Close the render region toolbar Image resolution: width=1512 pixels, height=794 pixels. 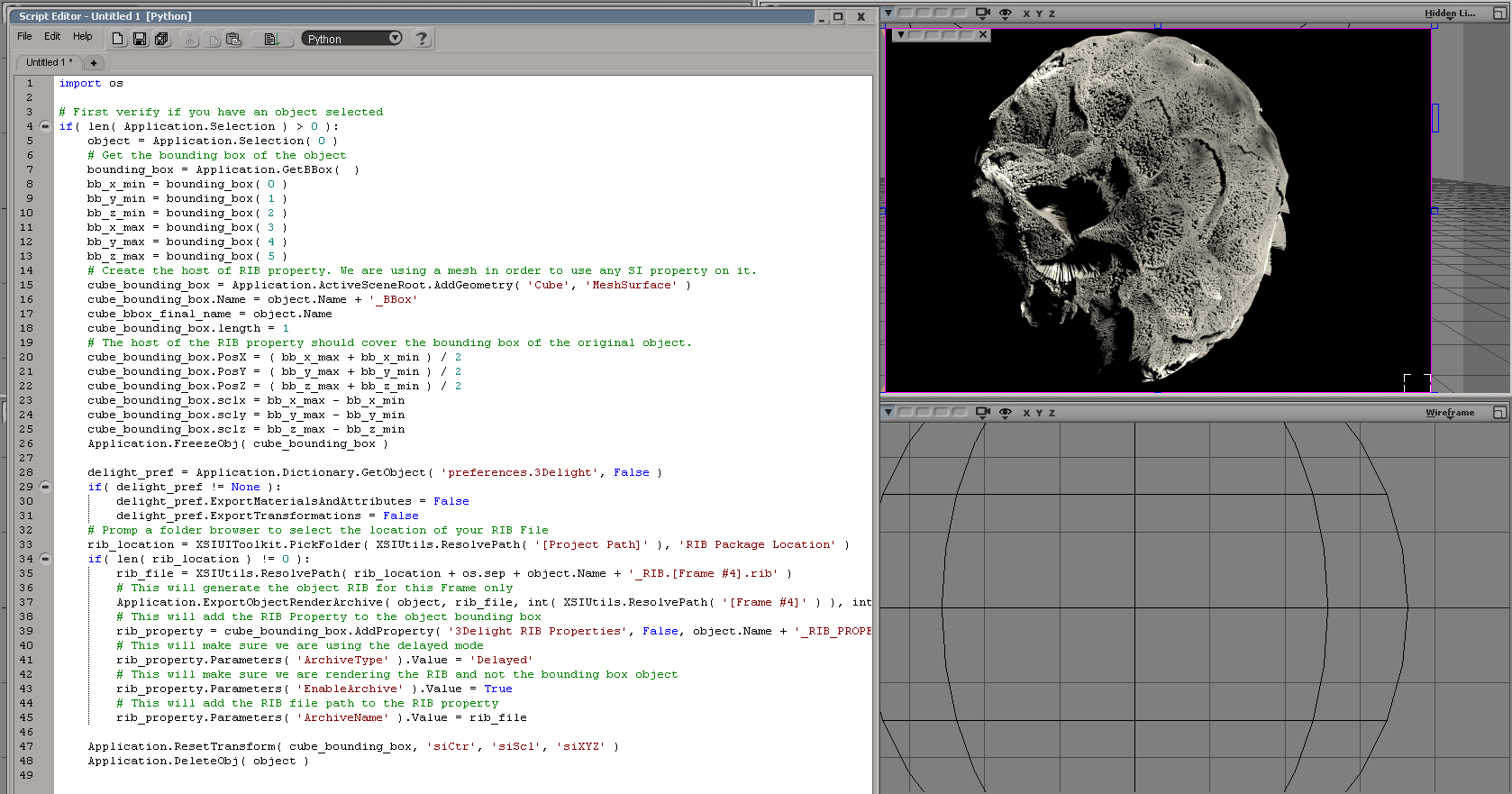983,35
